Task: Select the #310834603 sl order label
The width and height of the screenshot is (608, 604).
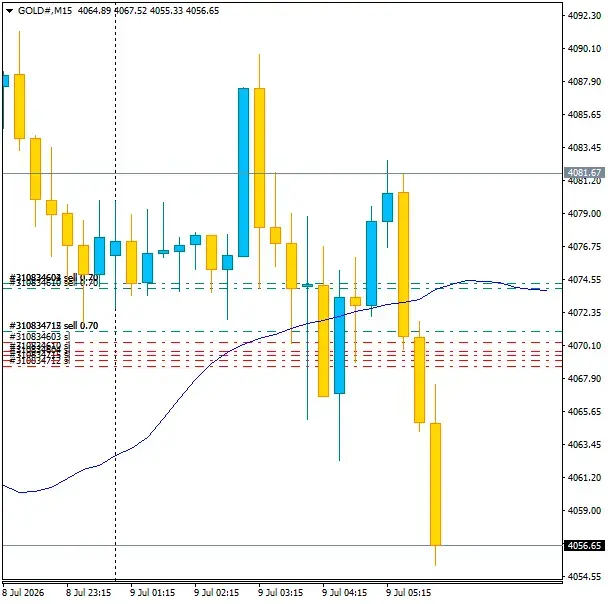Action: pyautogui.click(x=40, y=336)
